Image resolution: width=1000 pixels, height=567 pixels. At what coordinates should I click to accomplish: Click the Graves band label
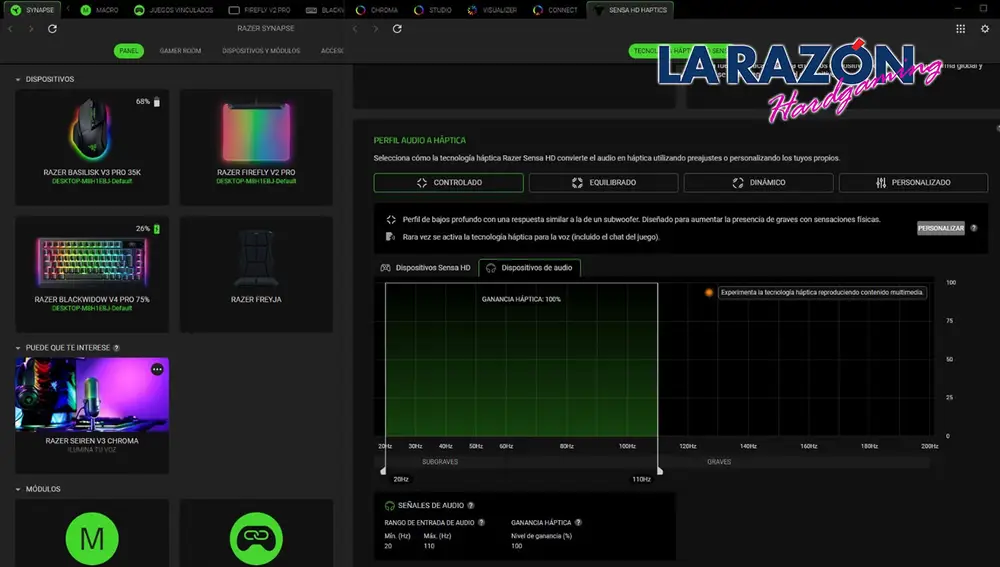[x=719, y=462]
